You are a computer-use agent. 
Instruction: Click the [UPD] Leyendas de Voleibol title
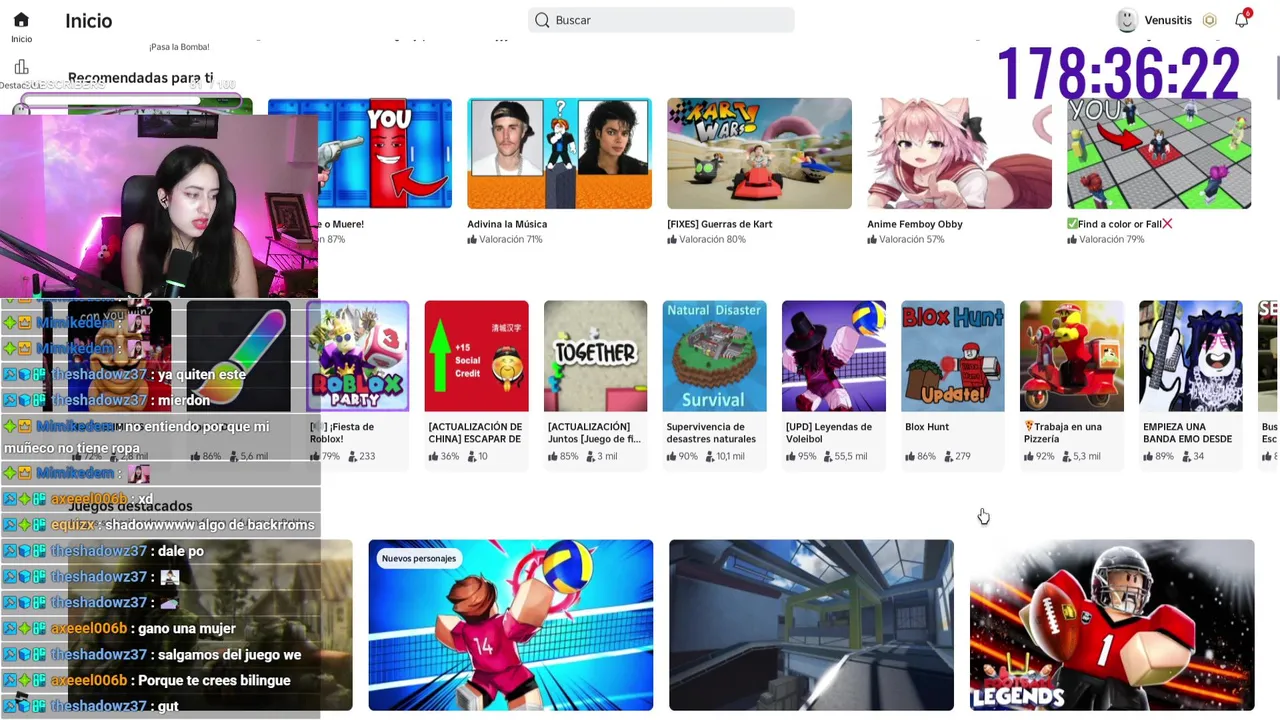tap(828, 433)
